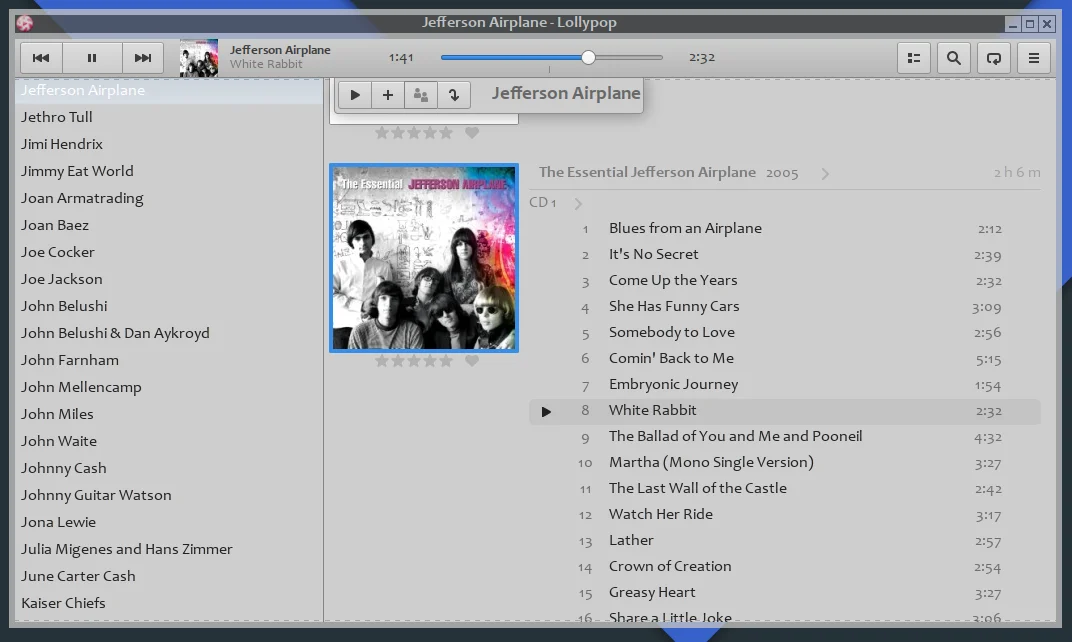1072x642 pixels.
Task: Expand the album menu chevron after 2005
Action: tap(825, 174)
